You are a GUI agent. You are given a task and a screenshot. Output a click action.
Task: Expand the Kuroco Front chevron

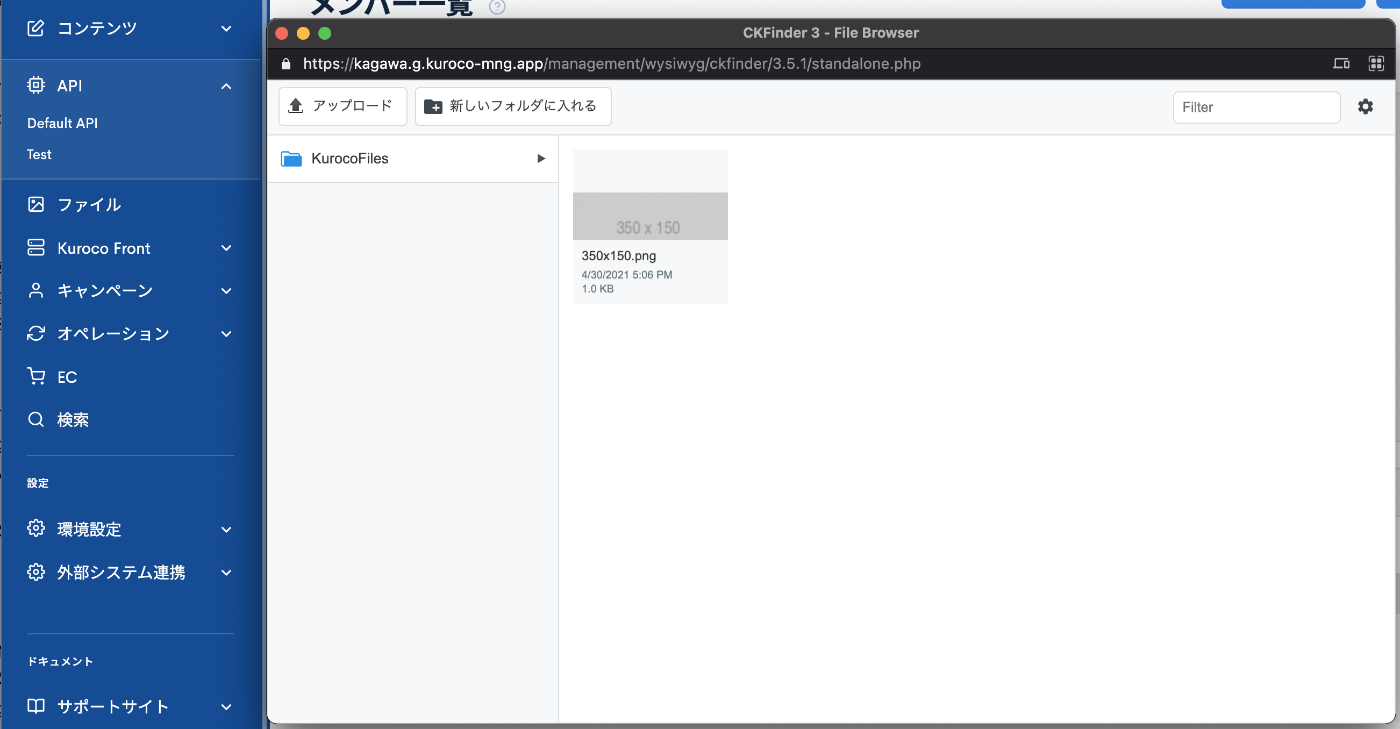point(226,248)
